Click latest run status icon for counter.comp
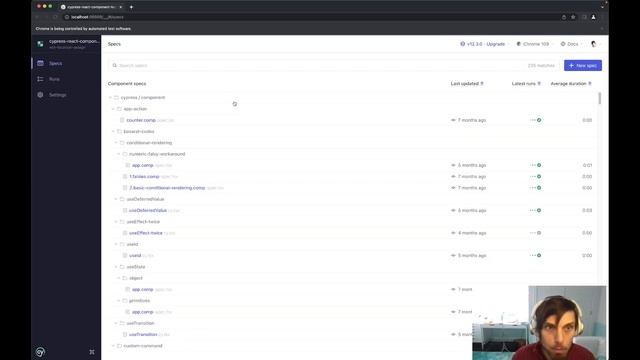640x360 pixels. pyautogui.click(x=539, y=120)
